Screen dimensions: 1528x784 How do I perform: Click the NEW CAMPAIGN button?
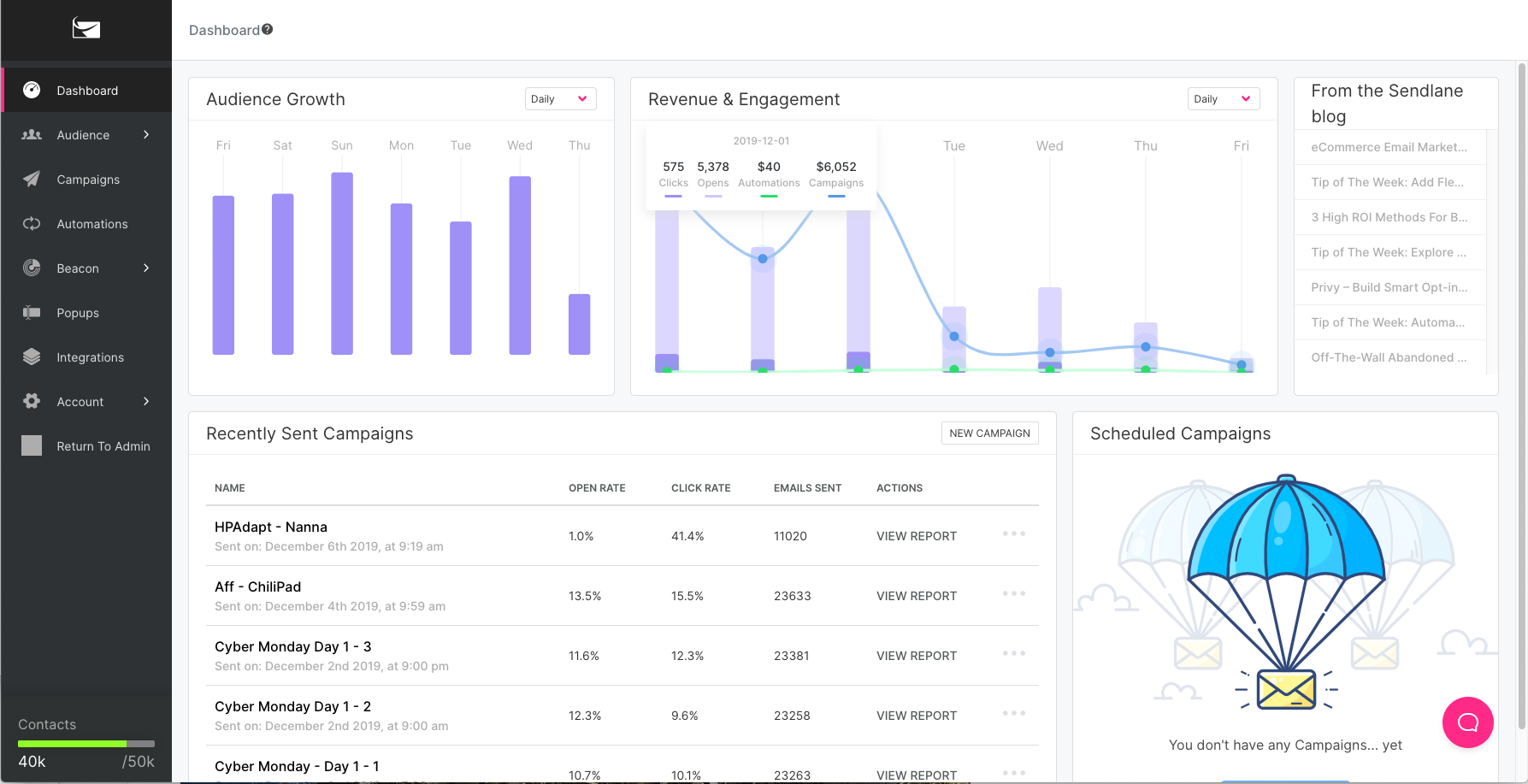point(989,433)
